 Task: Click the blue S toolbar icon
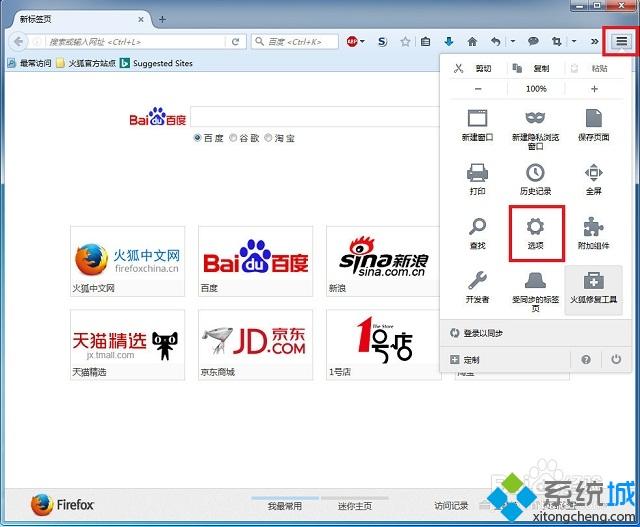point(382,41)
